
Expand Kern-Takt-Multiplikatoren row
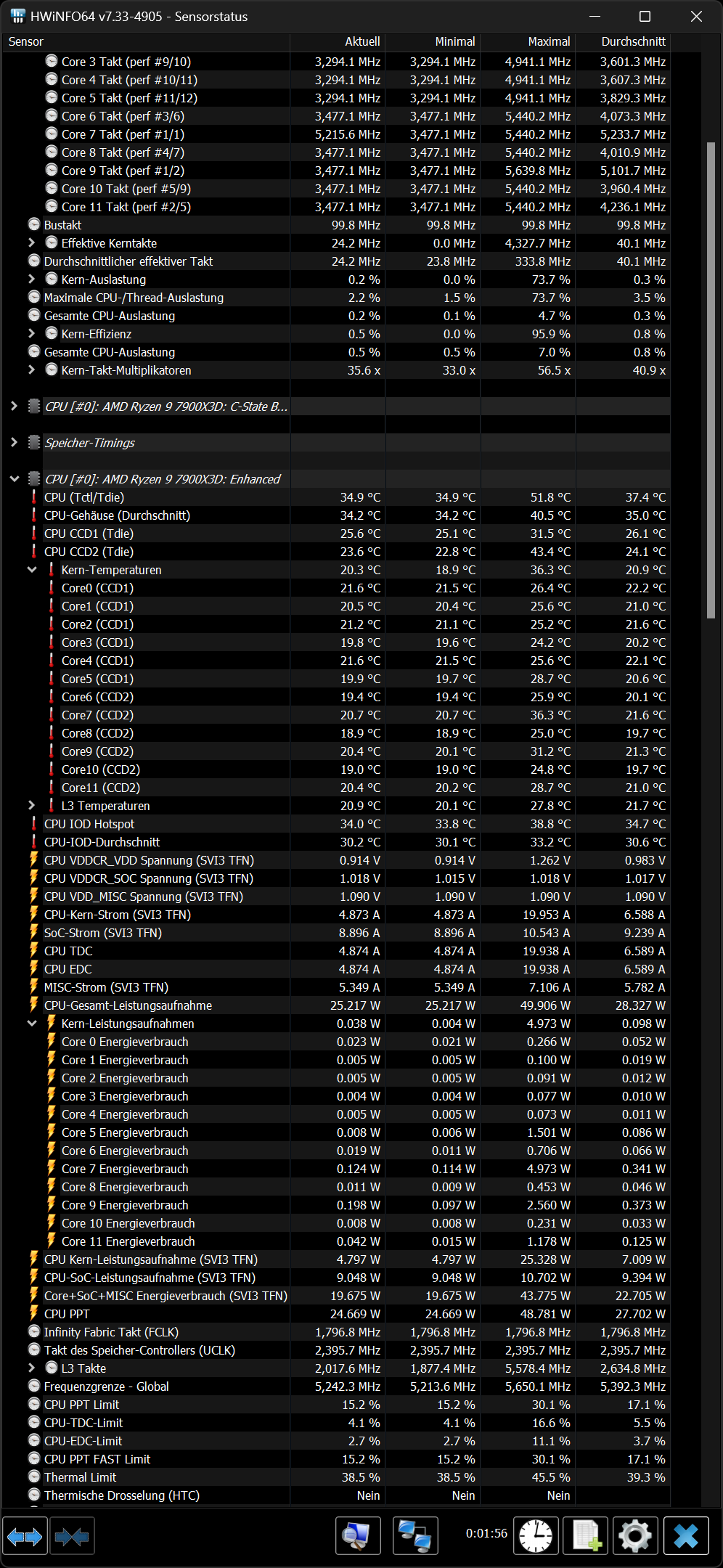tap(31, 369)
